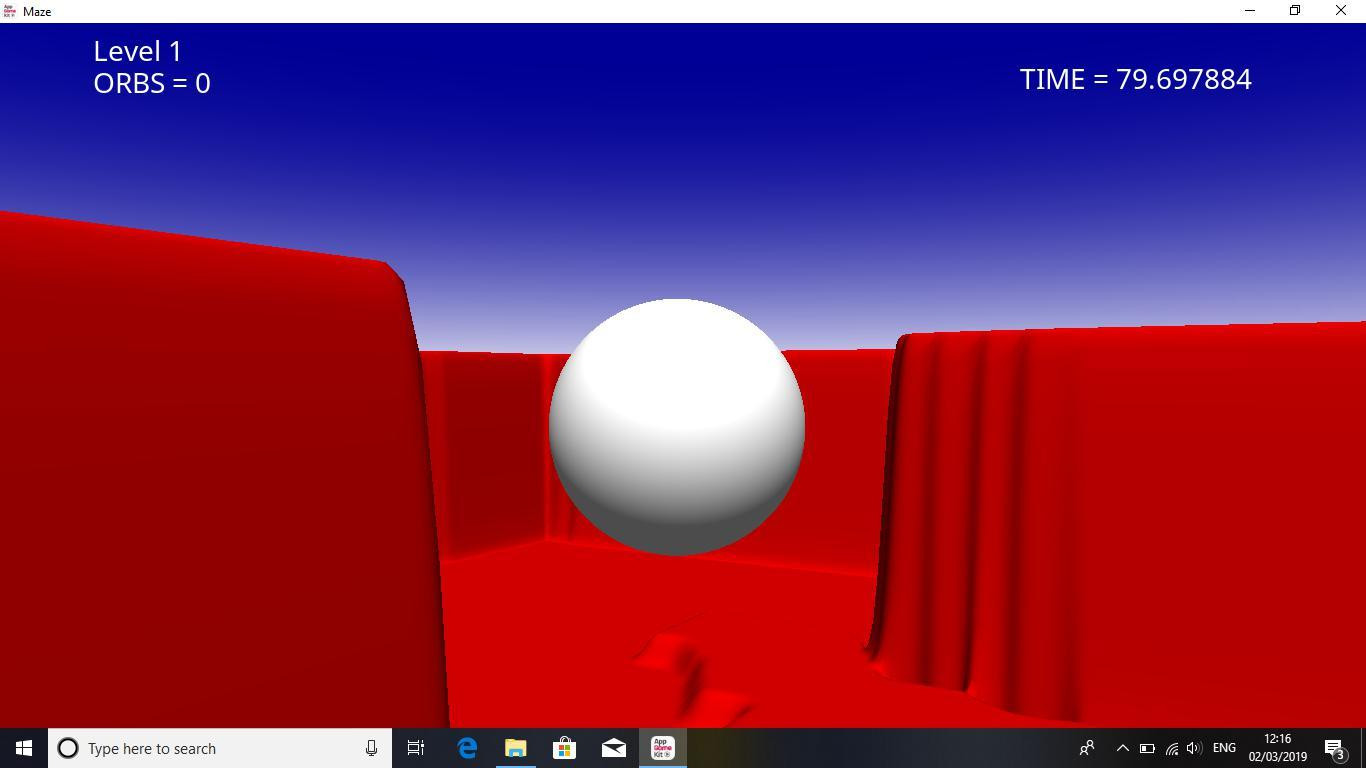Show hidden system tray icons

tap(1122, 748)
